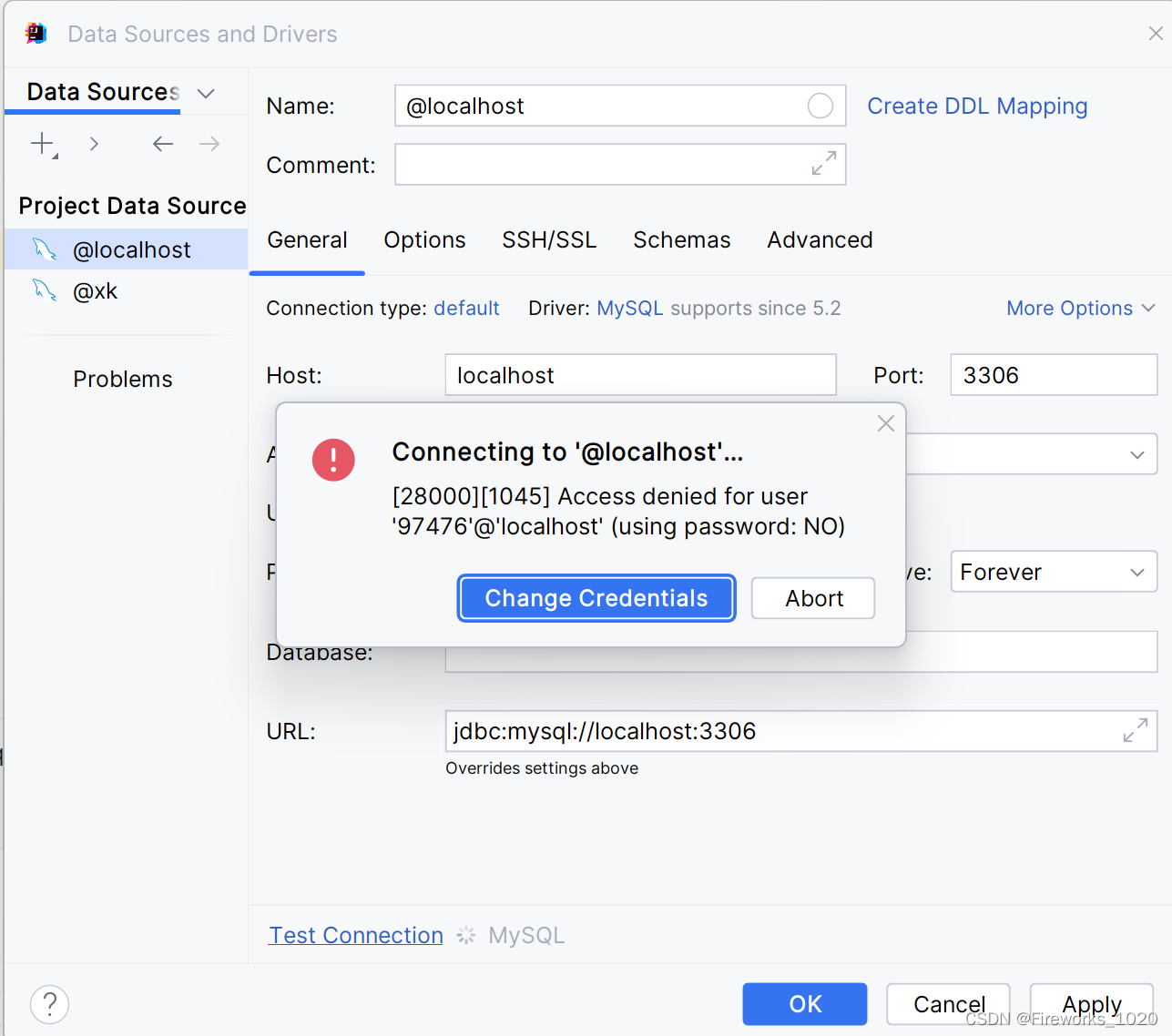Click Create DDL Mapping link
Viewport: 1172px width, 1036px height.
tap(977, 106)
